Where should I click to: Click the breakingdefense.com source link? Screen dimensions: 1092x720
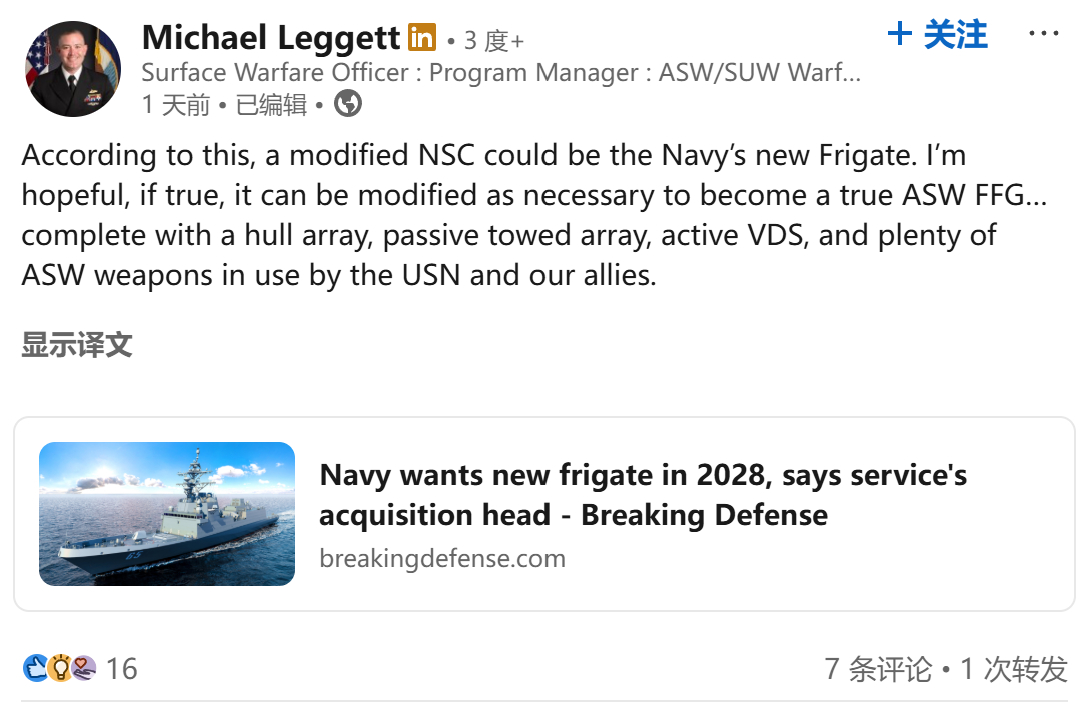[442, 558]
